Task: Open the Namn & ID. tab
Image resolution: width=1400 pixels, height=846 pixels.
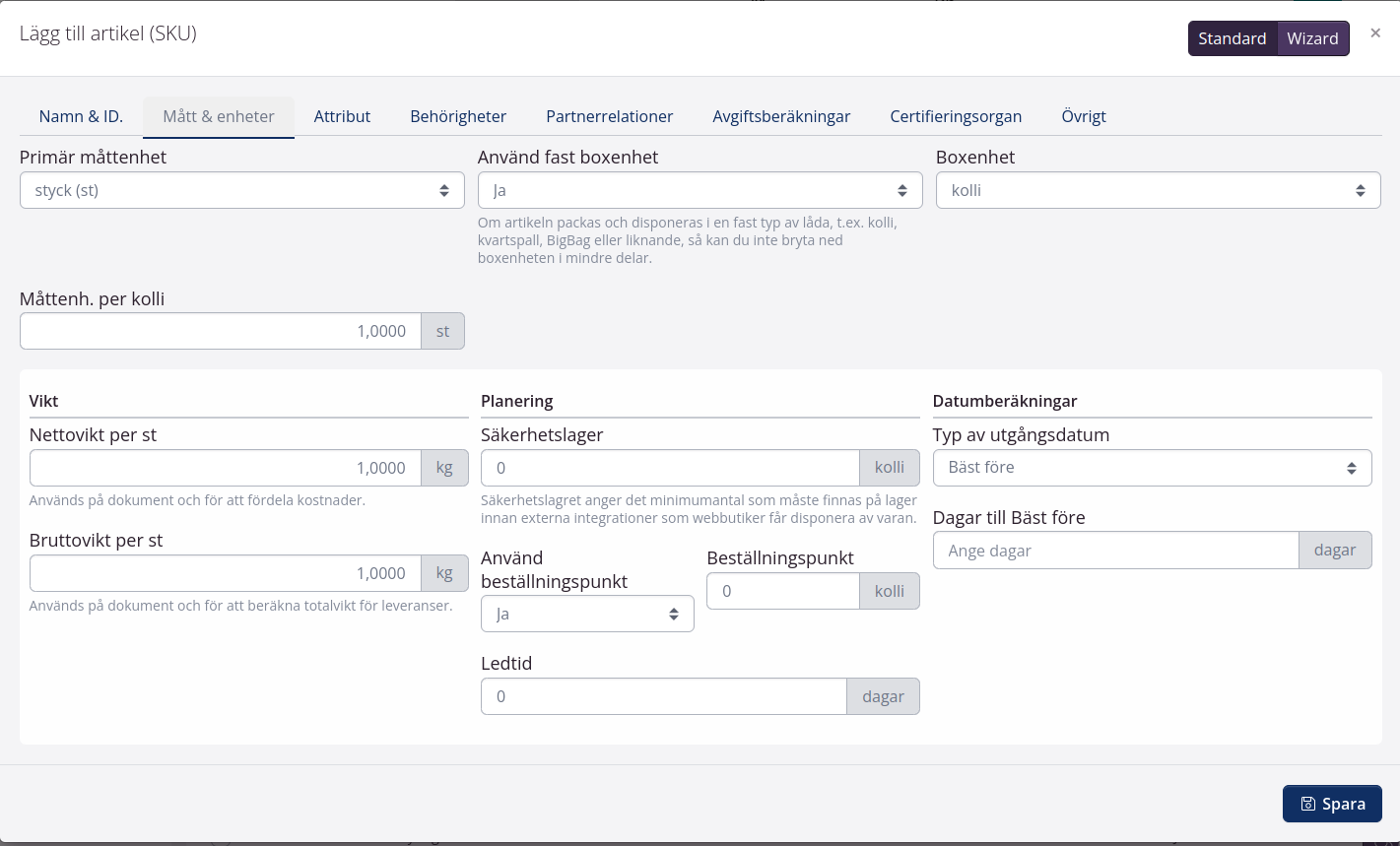Action: (81, 116)
